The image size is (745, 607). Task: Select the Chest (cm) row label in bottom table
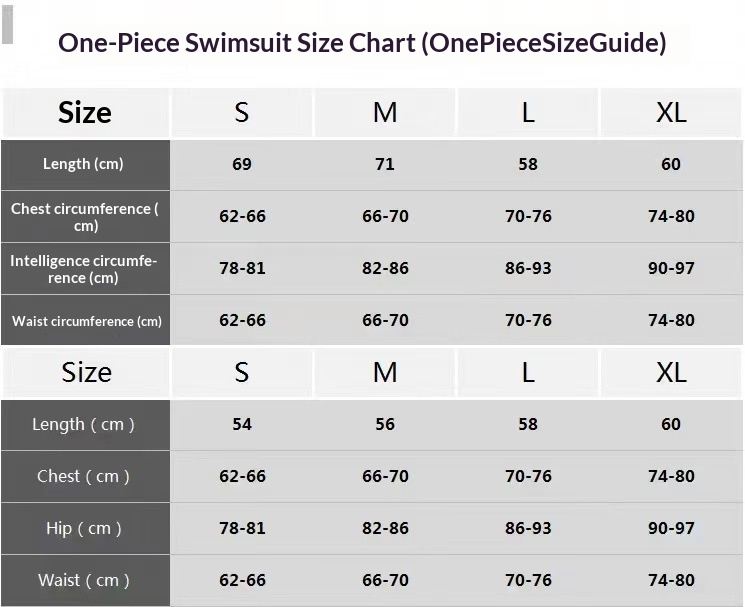(x=84, y=476)
